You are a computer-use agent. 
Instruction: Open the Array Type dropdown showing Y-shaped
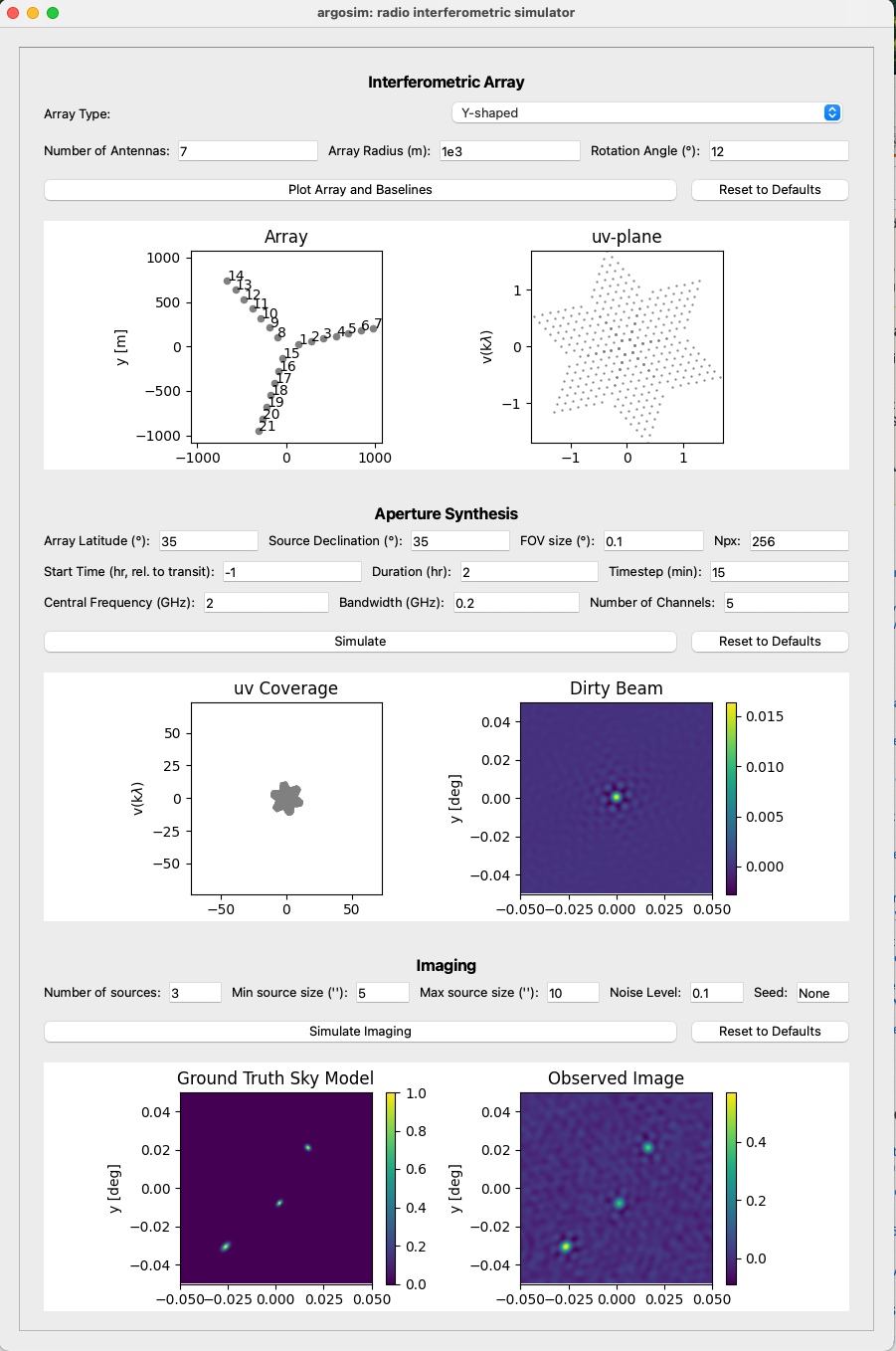click(646, 112)
